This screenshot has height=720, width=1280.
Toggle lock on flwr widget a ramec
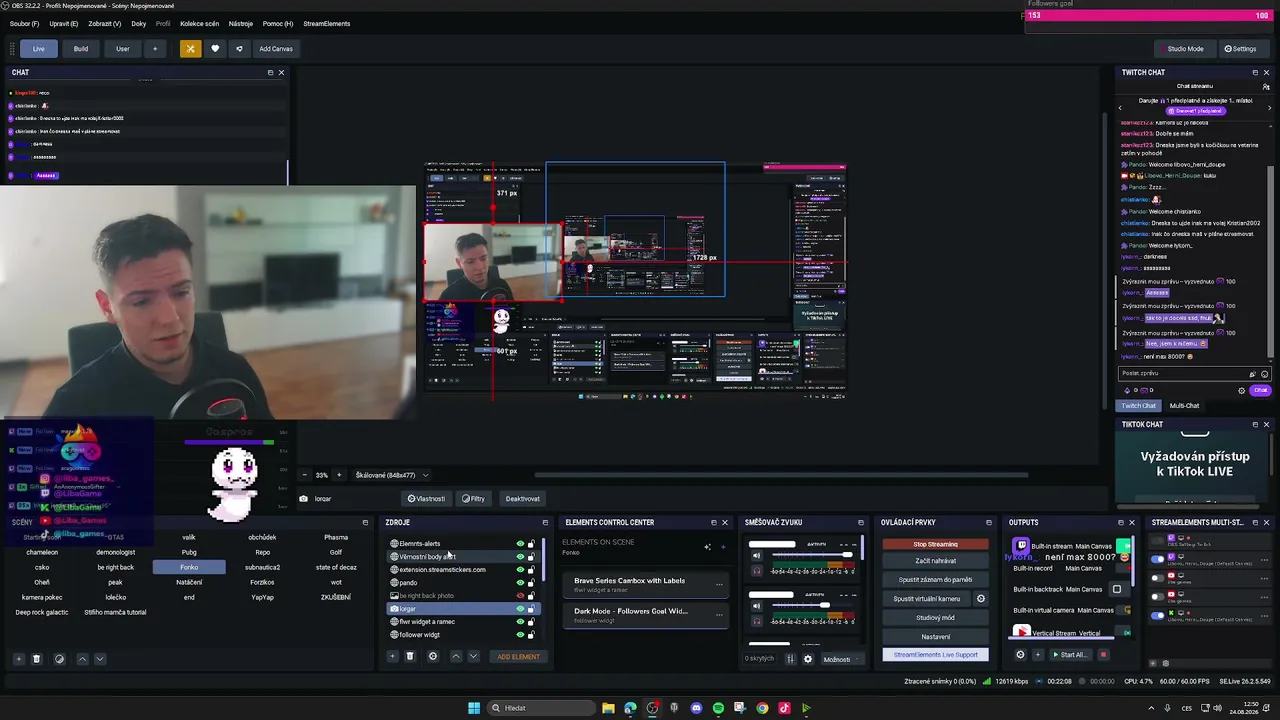531,622
